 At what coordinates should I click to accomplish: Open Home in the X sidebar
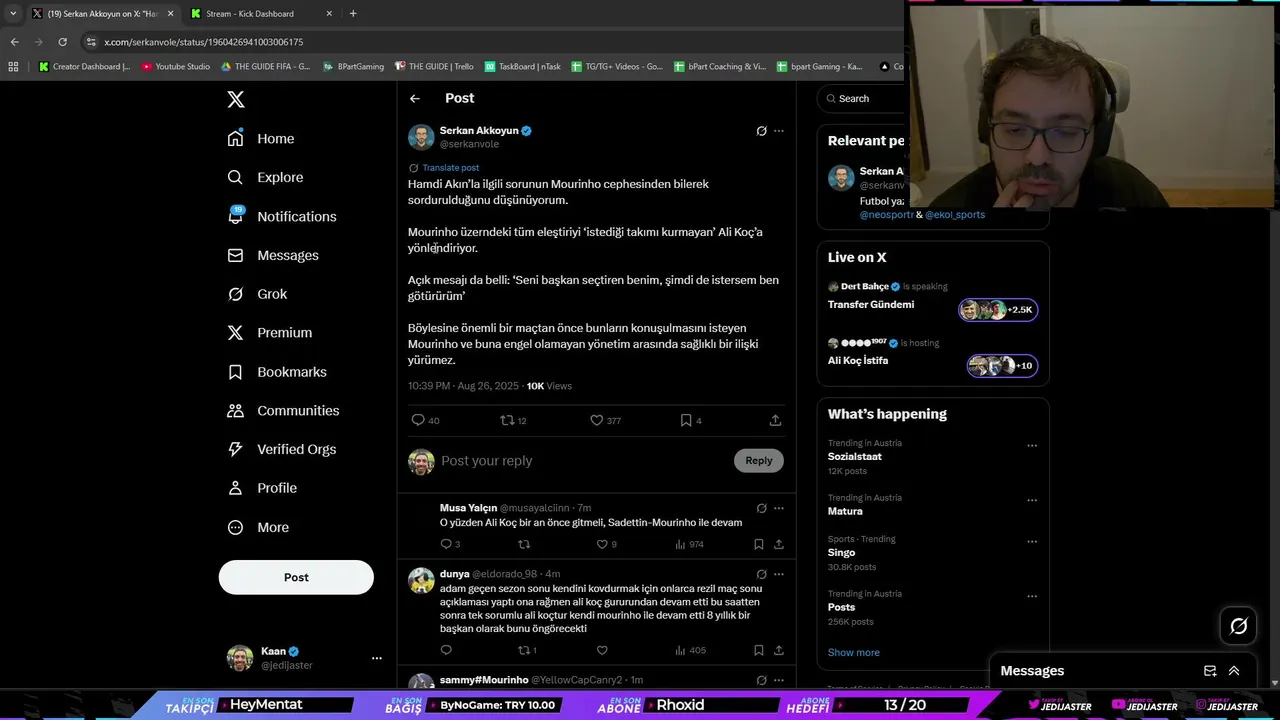[261, 139]
